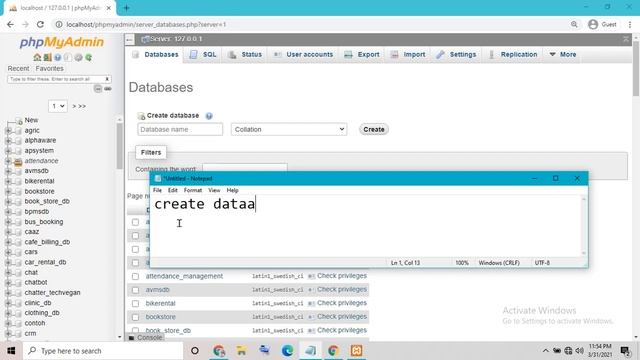Open the Console bar at bottom
This screenshot has height=360, width=640.
pyautogui.click(x=146, y=338)
